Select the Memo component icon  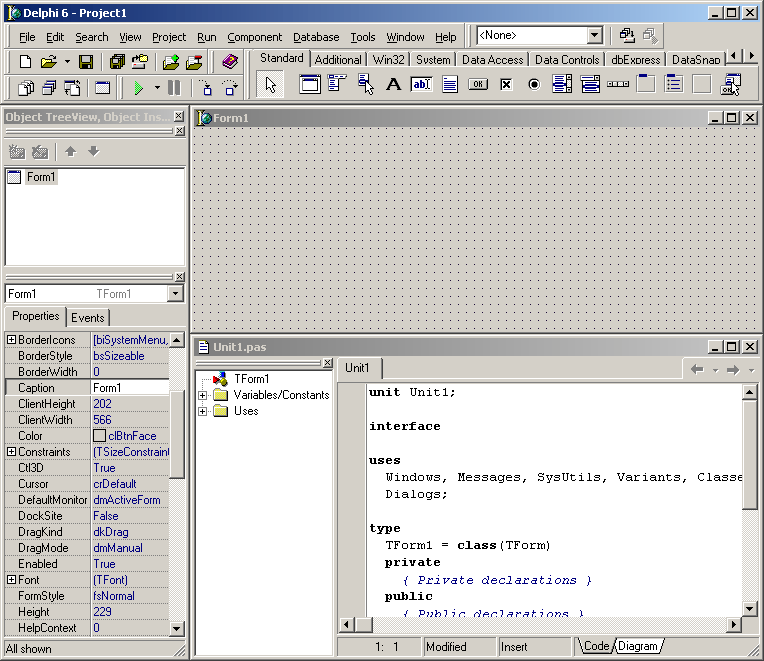[x=450, y=84]
